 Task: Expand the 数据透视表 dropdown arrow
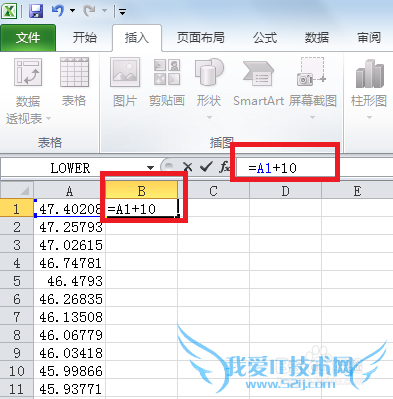(x=49, y=118)
